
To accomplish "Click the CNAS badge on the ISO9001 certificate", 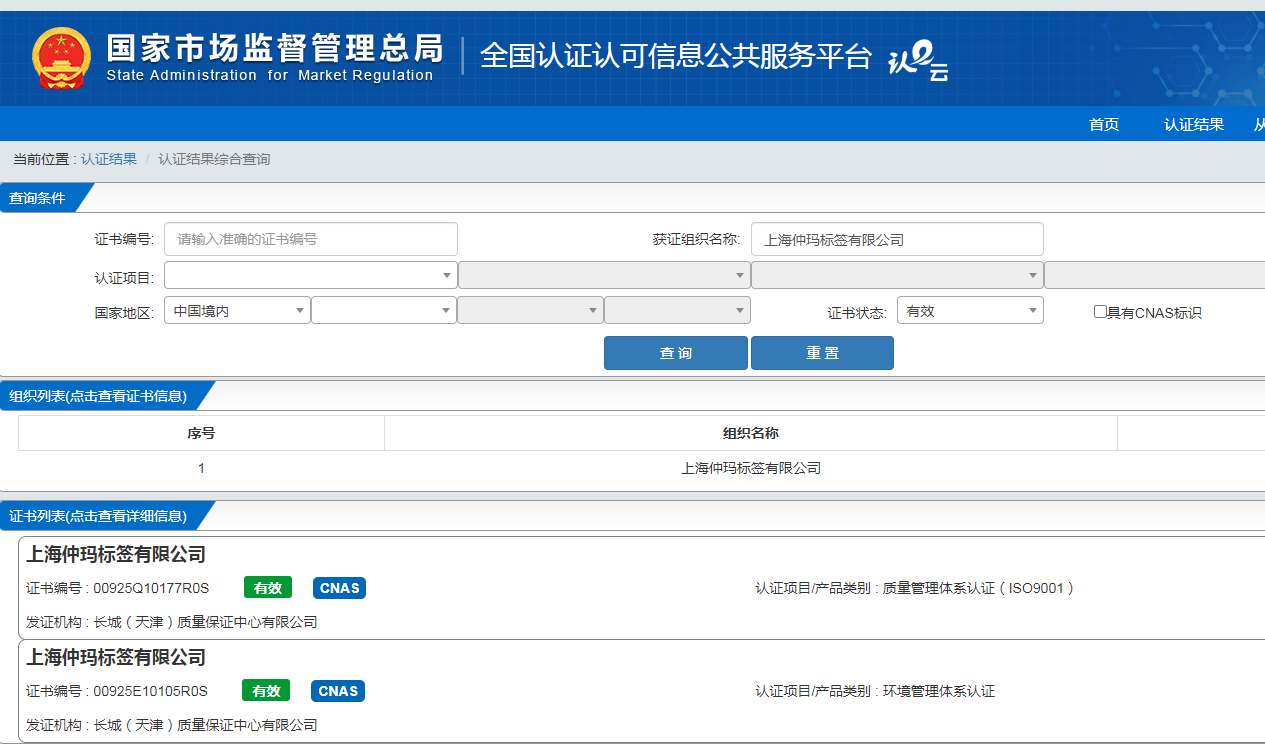I will coord(338,588).
